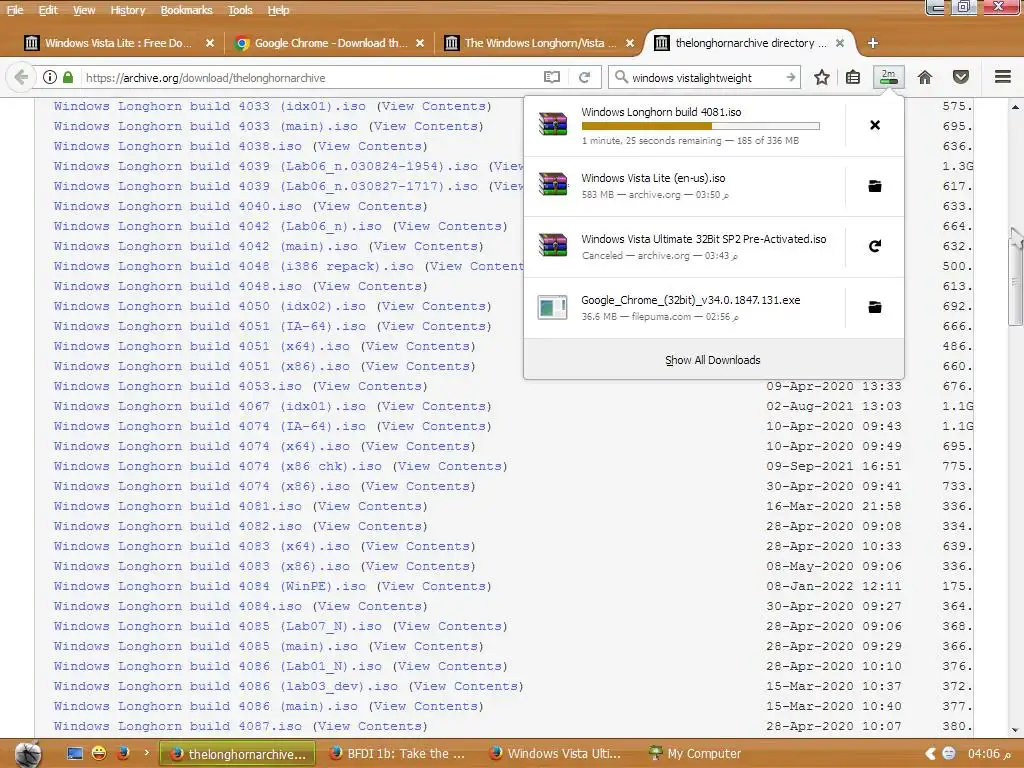Go to the Firefox home page icon
The height and width of the screenshot is (768, 1024).
[x=925, y=77]
